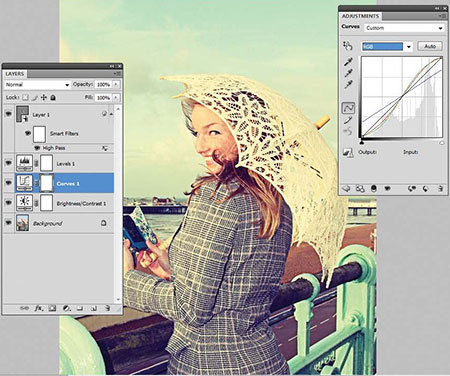Open the Normal blend mode dropdown

pos(37,85)
